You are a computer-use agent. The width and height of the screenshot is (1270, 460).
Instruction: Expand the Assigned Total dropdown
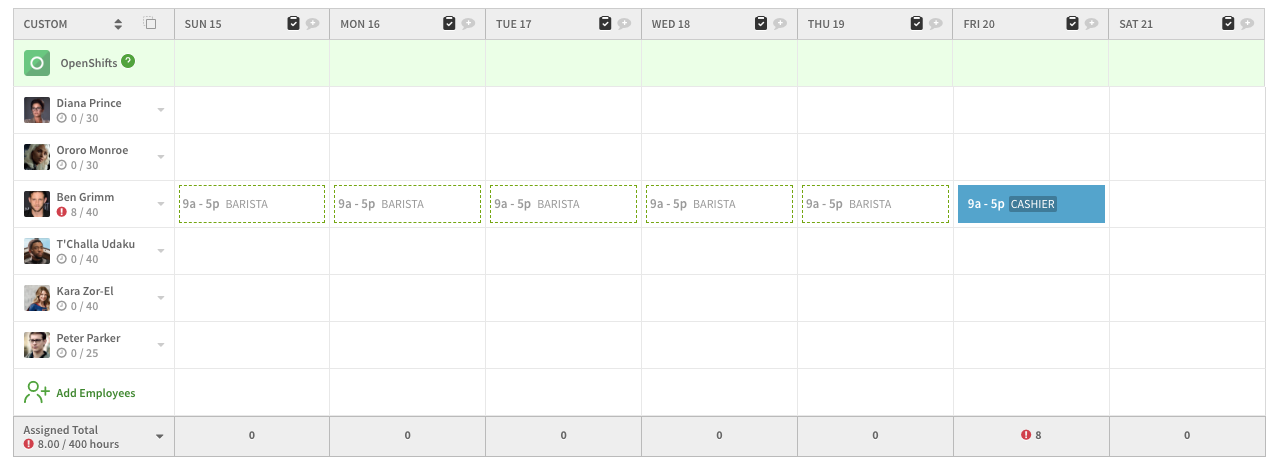click(x=158, y=436)
